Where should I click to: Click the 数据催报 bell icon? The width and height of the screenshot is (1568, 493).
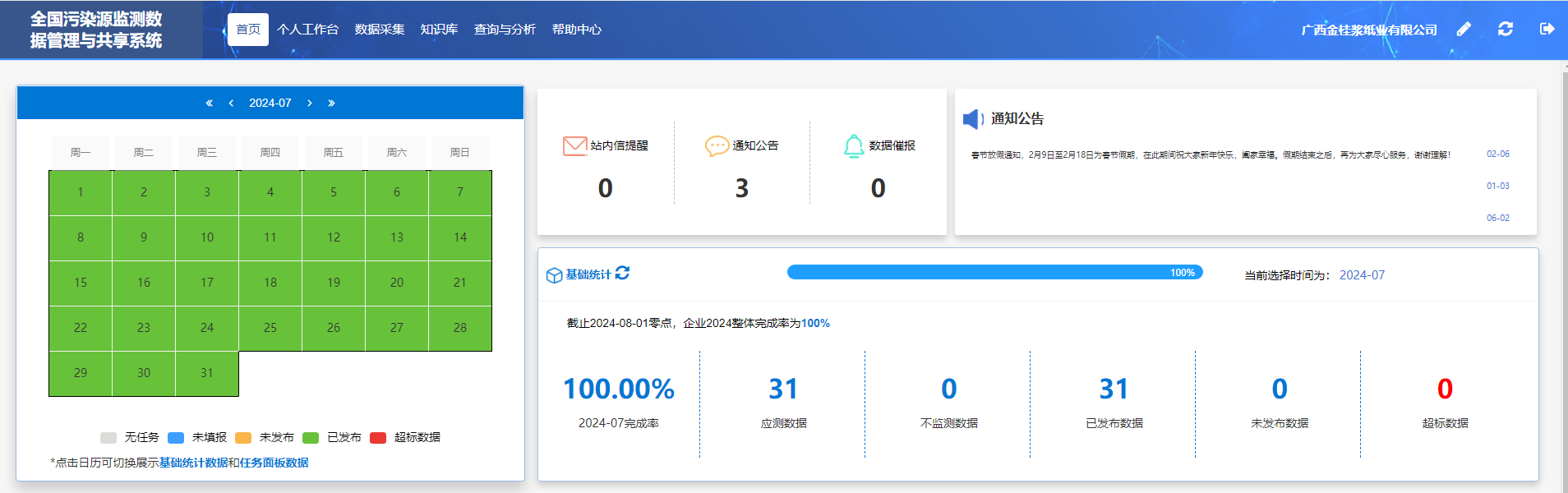point(854,145)
